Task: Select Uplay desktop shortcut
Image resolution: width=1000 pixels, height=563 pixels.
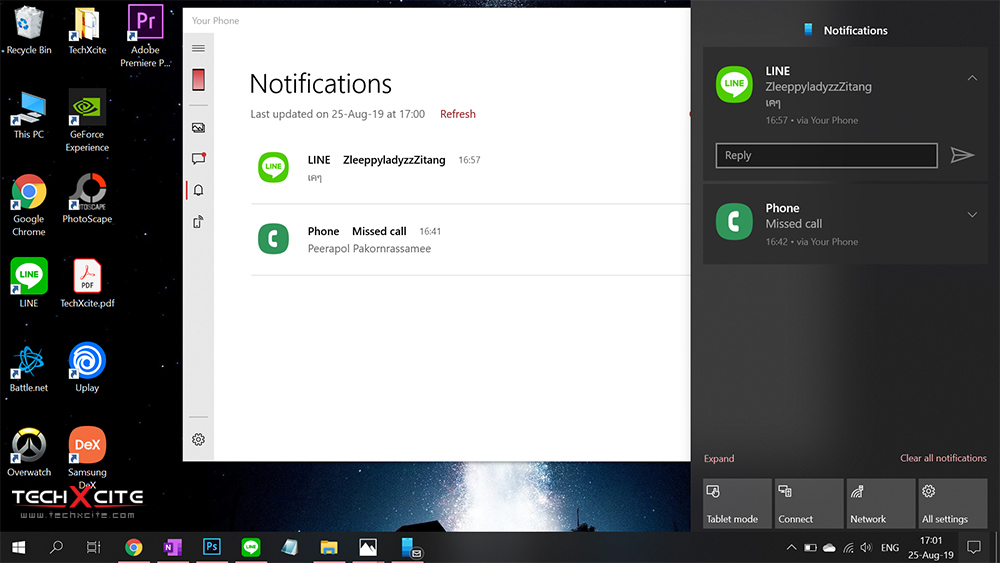Action: (x=87, y=368)
